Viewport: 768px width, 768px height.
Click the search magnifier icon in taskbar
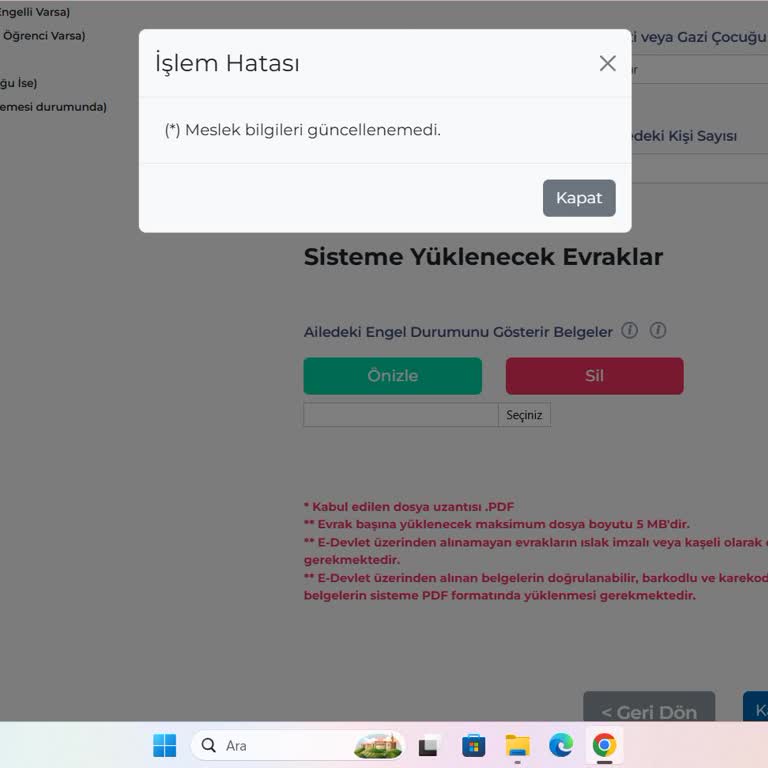tap(209, 745)
